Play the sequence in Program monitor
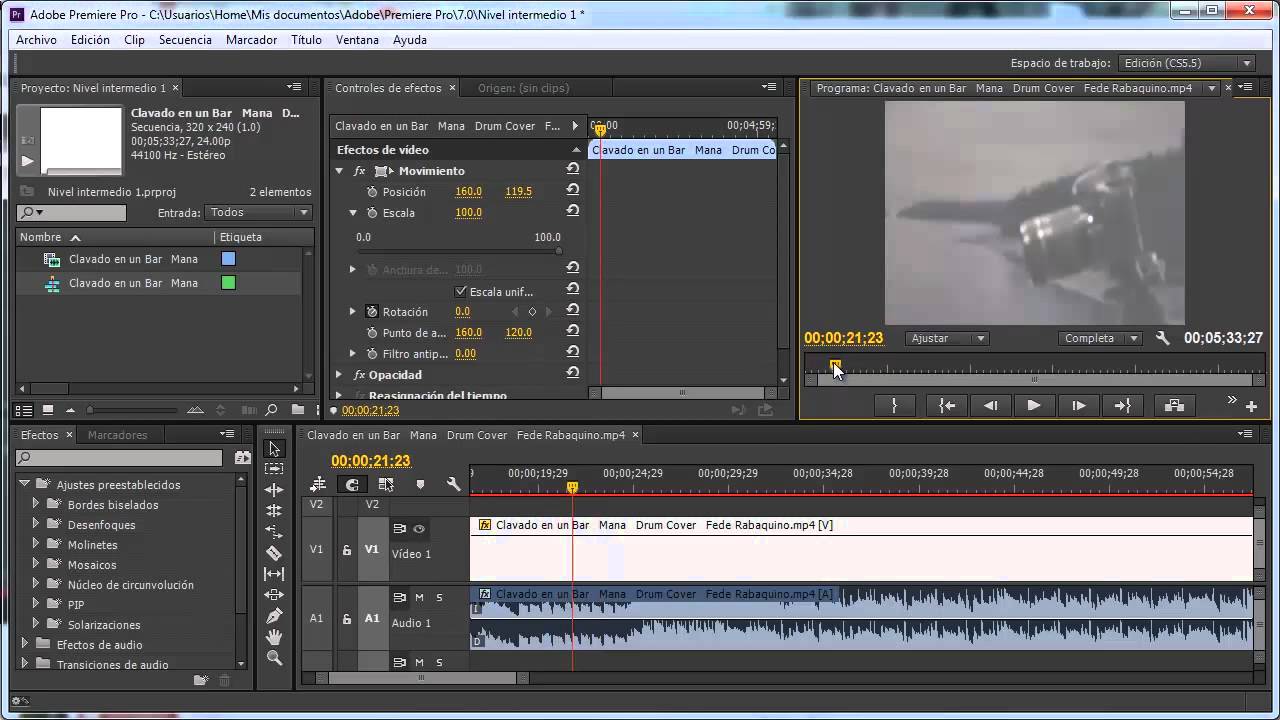The image size is (1280, 720). pos(1034,405)
